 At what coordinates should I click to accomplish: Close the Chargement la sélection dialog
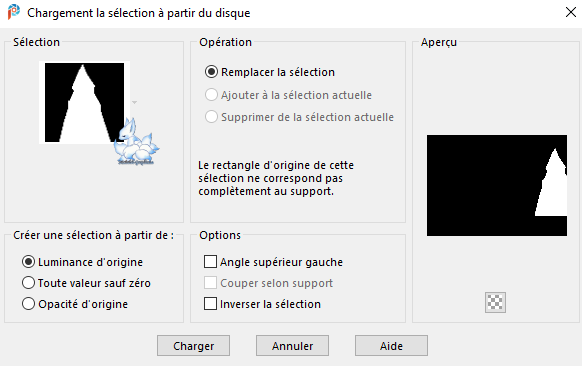[570, 12]
